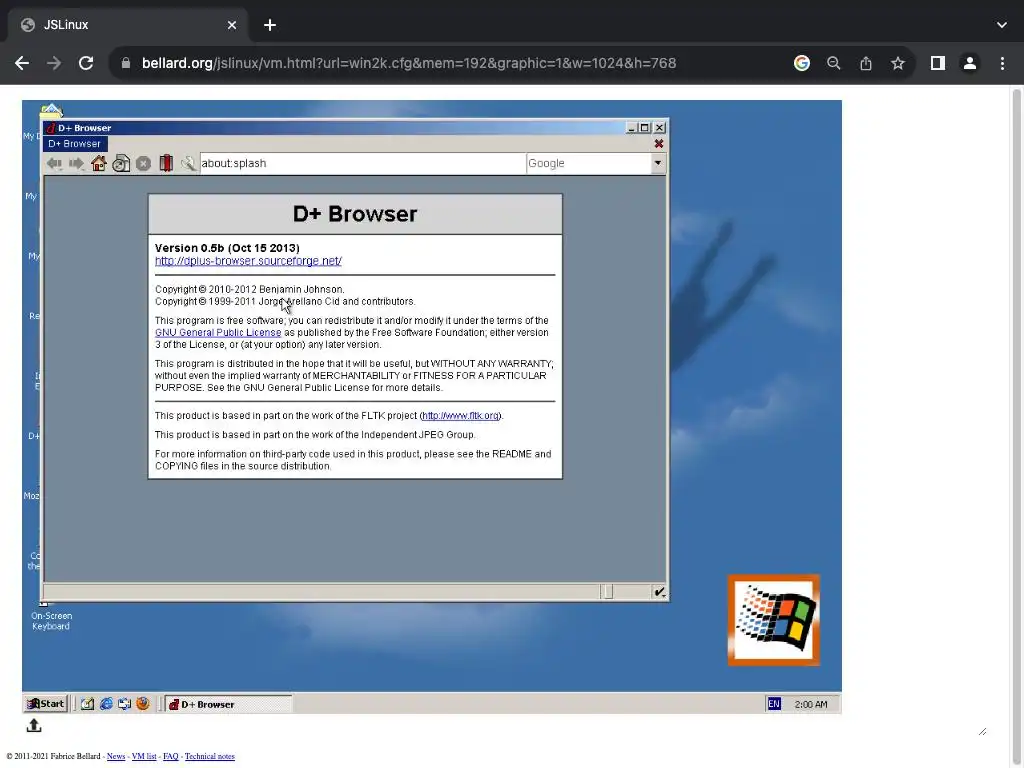Open the http://www.fltk.org link
Image resolution: width=1024 pixels, height=768 pixels.
[x=460, y=415]
